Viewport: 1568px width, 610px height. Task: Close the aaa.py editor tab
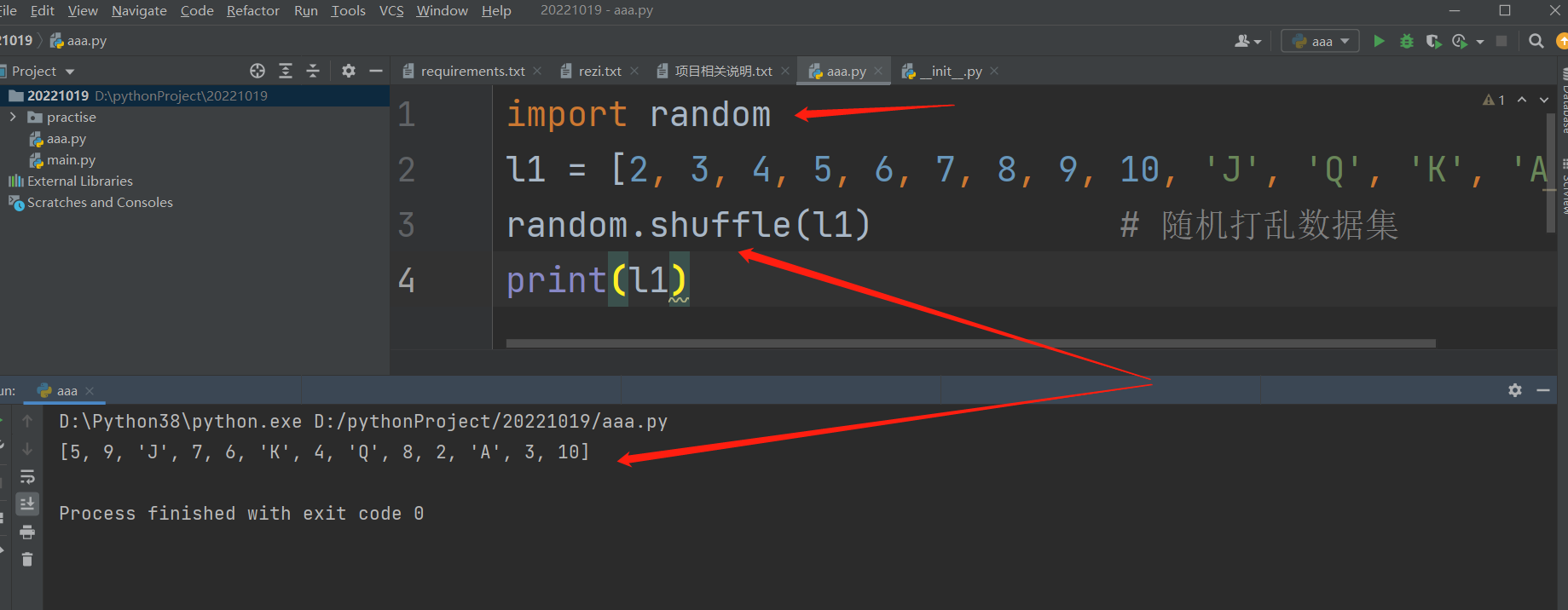(x=878, y=71)
